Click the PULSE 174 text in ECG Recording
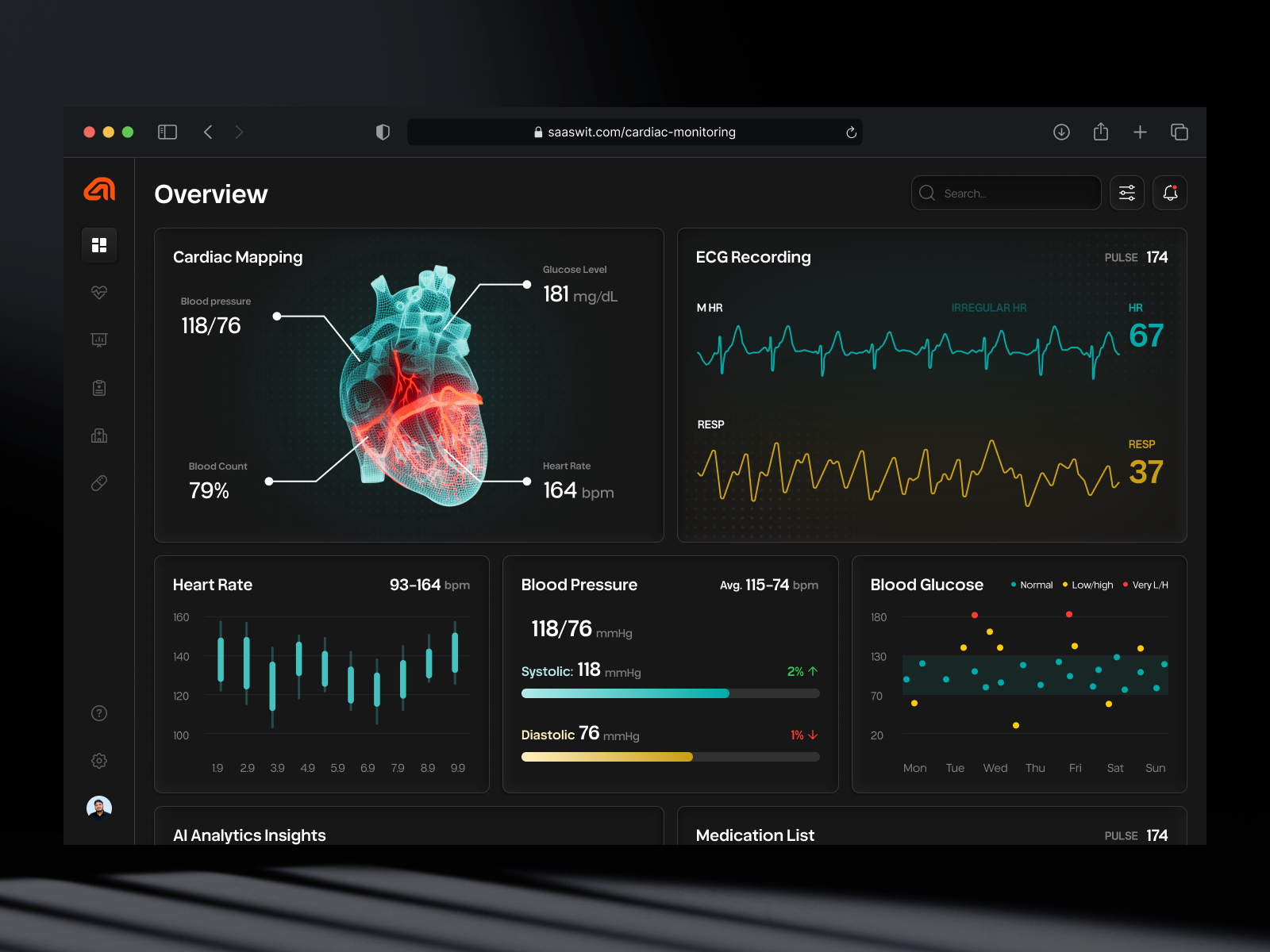 [1136, 257]
